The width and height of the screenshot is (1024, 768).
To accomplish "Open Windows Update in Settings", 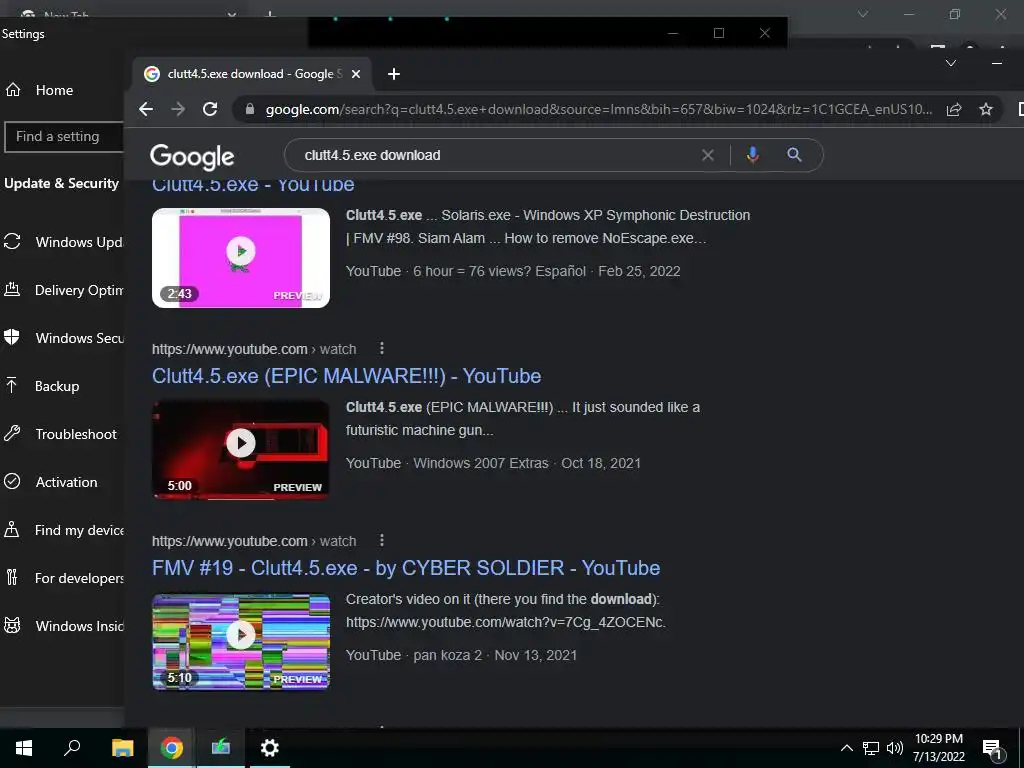I will coord(62,242).
